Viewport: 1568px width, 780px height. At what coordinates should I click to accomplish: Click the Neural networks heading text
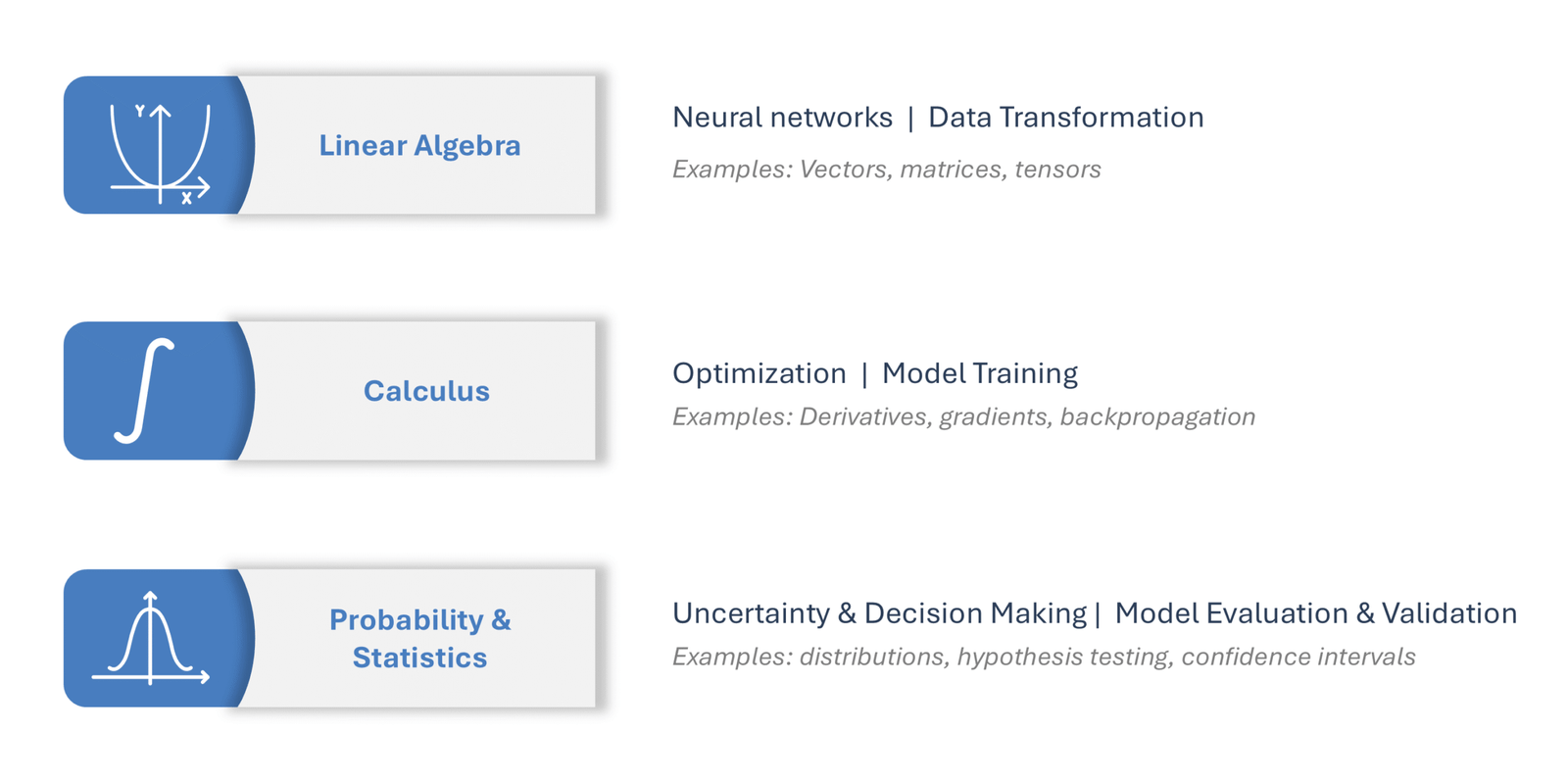click(x=782, y=118)
